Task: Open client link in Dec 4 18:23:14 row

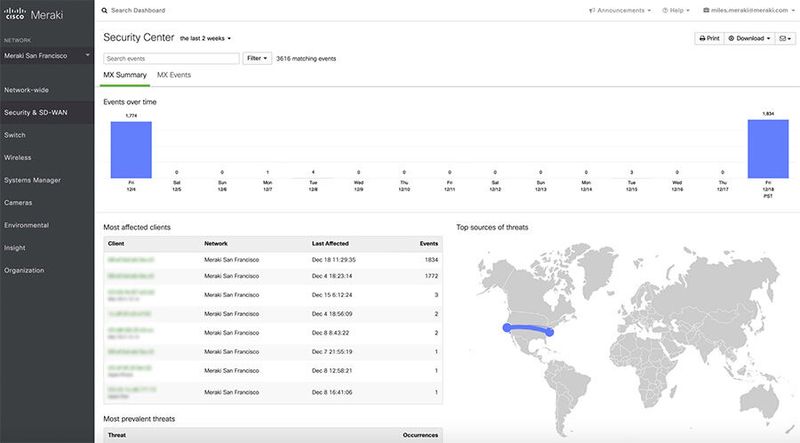Action: coord(131,276)
